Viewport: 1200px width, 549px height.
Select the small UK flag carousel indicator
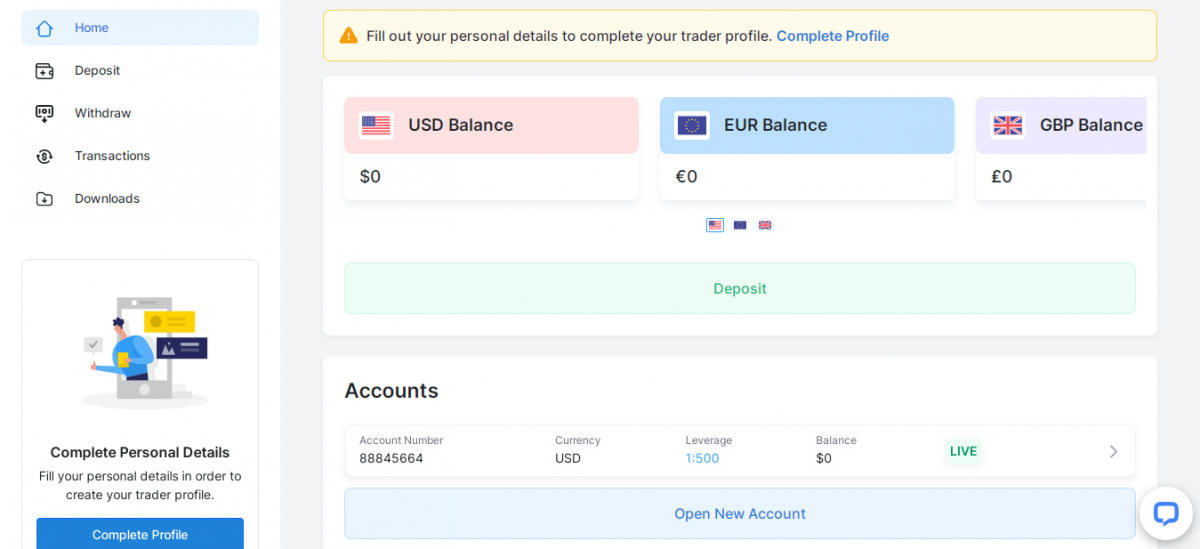[765, 225]
